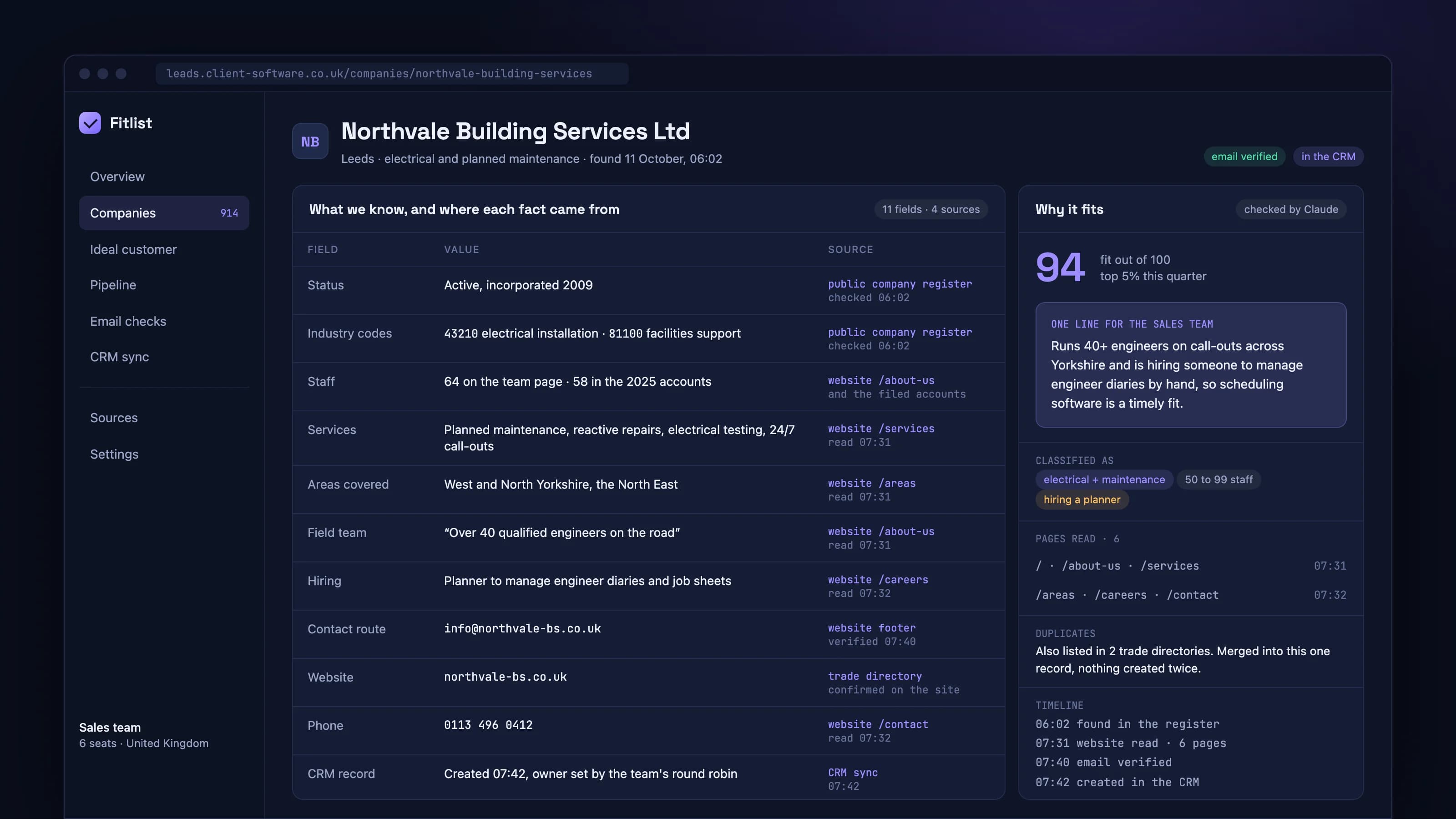Image resolution: width=1456 pixels, height=819 pixels.
Task: Click the phone number 0113 496 0412
Action: tap(488, 725)
